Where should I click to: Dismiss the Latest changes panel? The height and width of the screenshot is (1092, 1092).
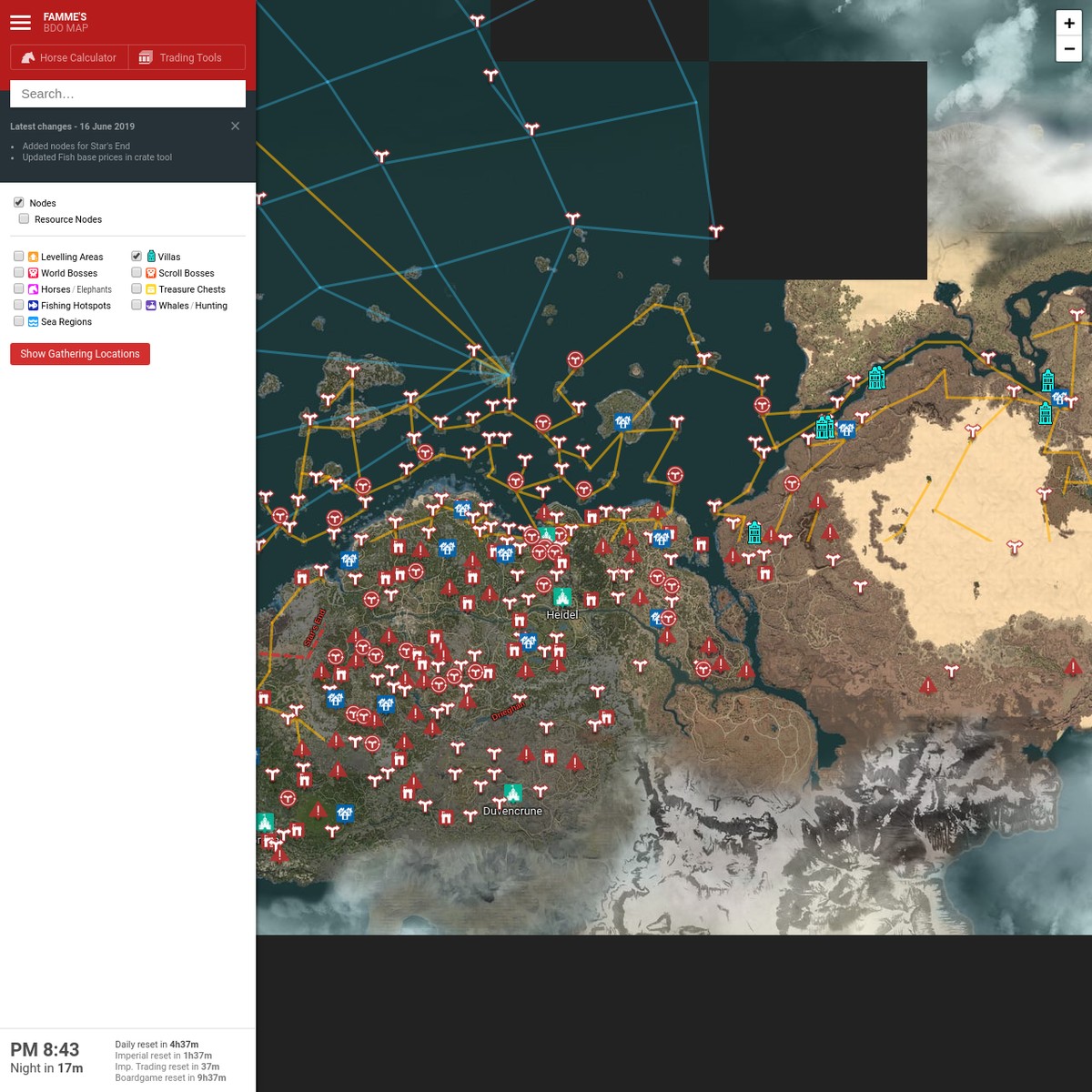(235, 126)
